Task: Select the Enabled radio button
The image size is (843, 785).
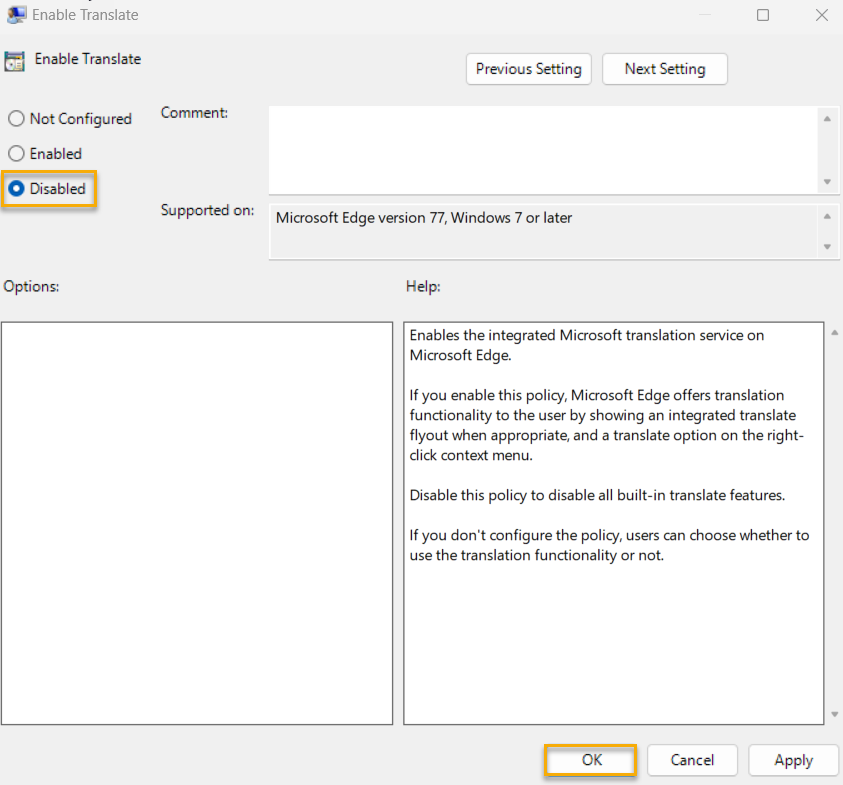Action: [x=16, y=153]
